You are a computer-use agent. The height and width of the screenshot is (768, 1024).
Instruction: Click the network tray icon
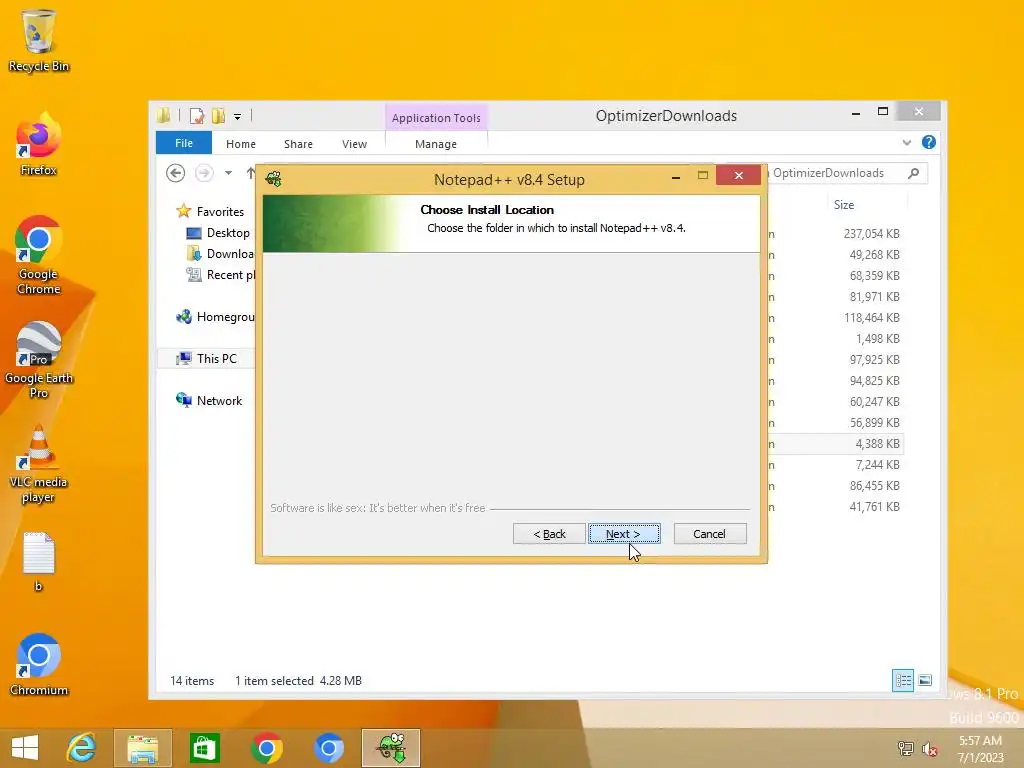click(x=905, y=748)
